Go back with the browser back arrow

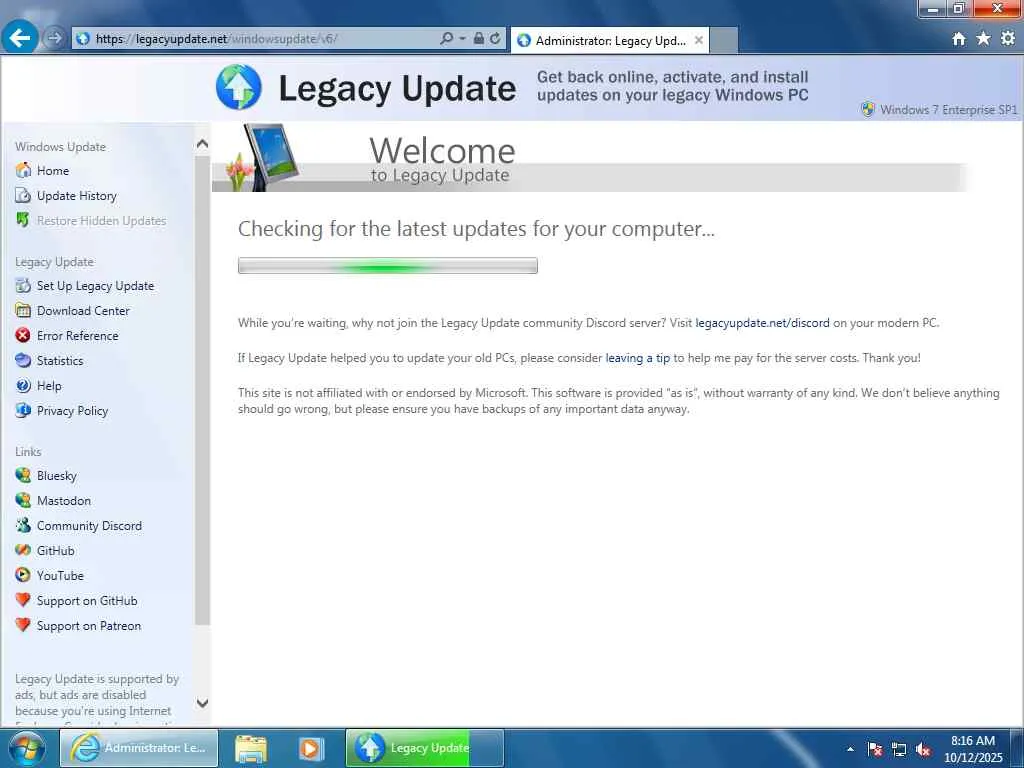coord(20,39)
